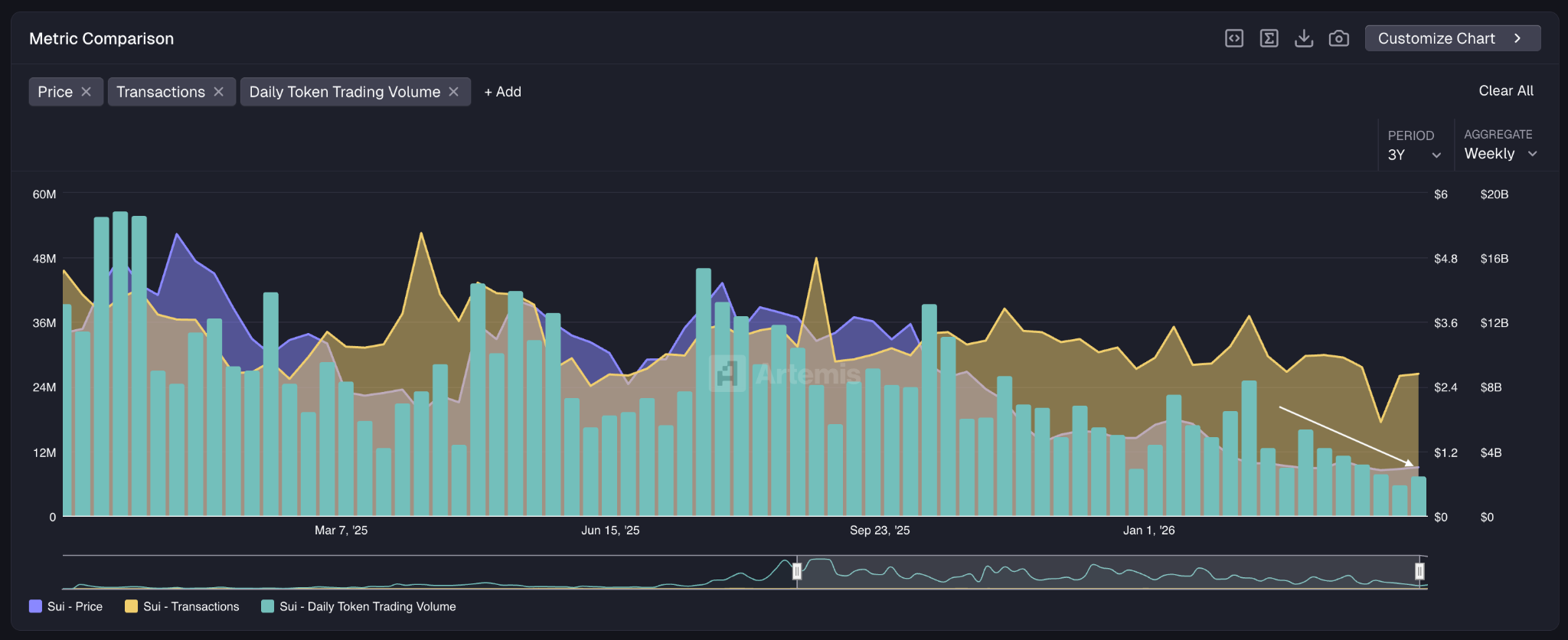Click the Metric Comparison title
Screen dimensions: 1568x640
click(102, 38)
